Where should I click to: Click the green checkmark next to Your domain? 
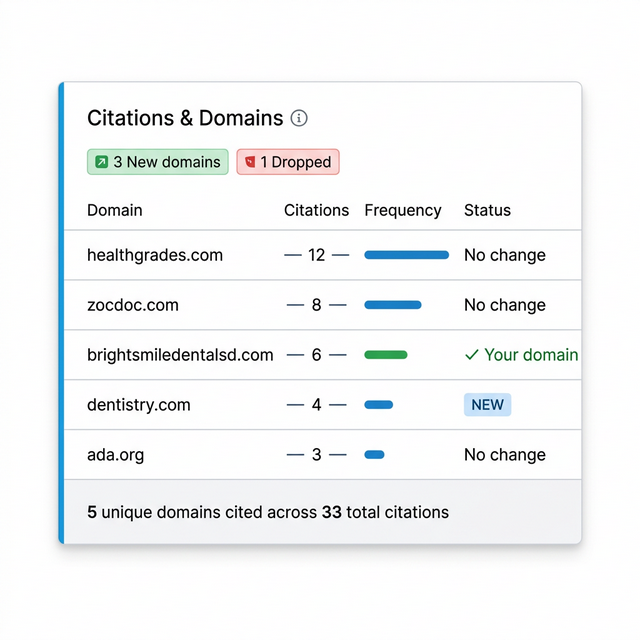pos(472,355)
